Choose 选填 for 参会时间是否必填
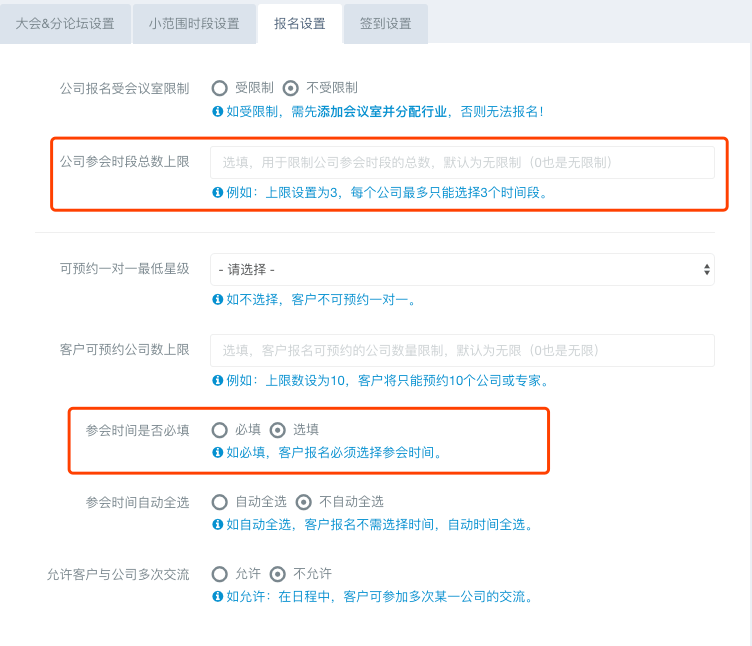This screenshot has height=646, width=752. coord(278,430)
